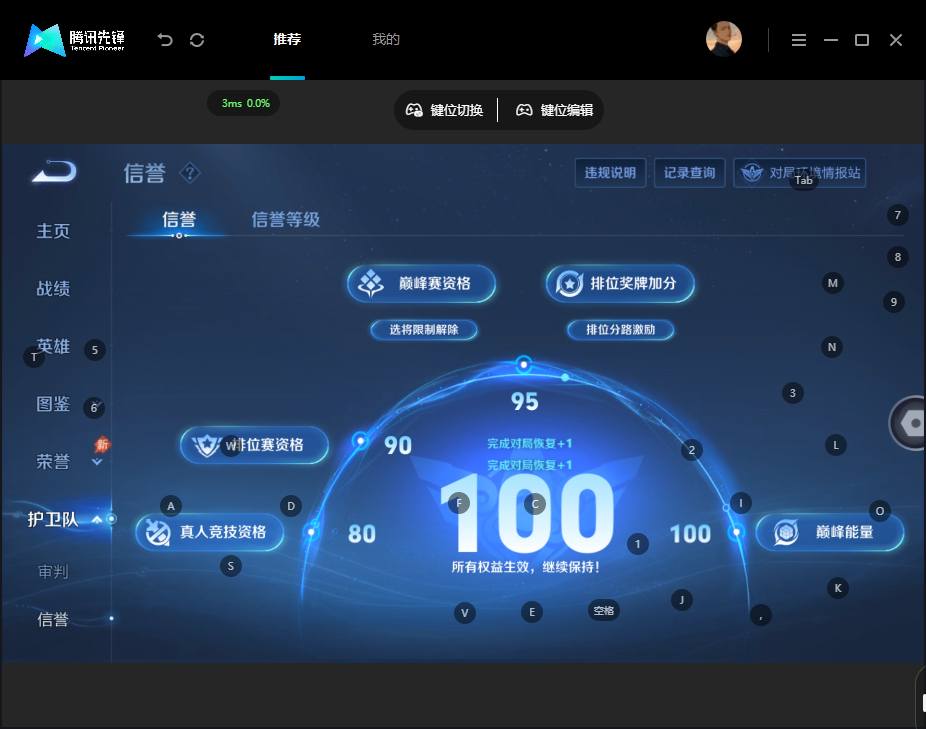926x729 pixels.
Task: Go to 战绩 in the sidebar
Action: click(x=53, y=288)
